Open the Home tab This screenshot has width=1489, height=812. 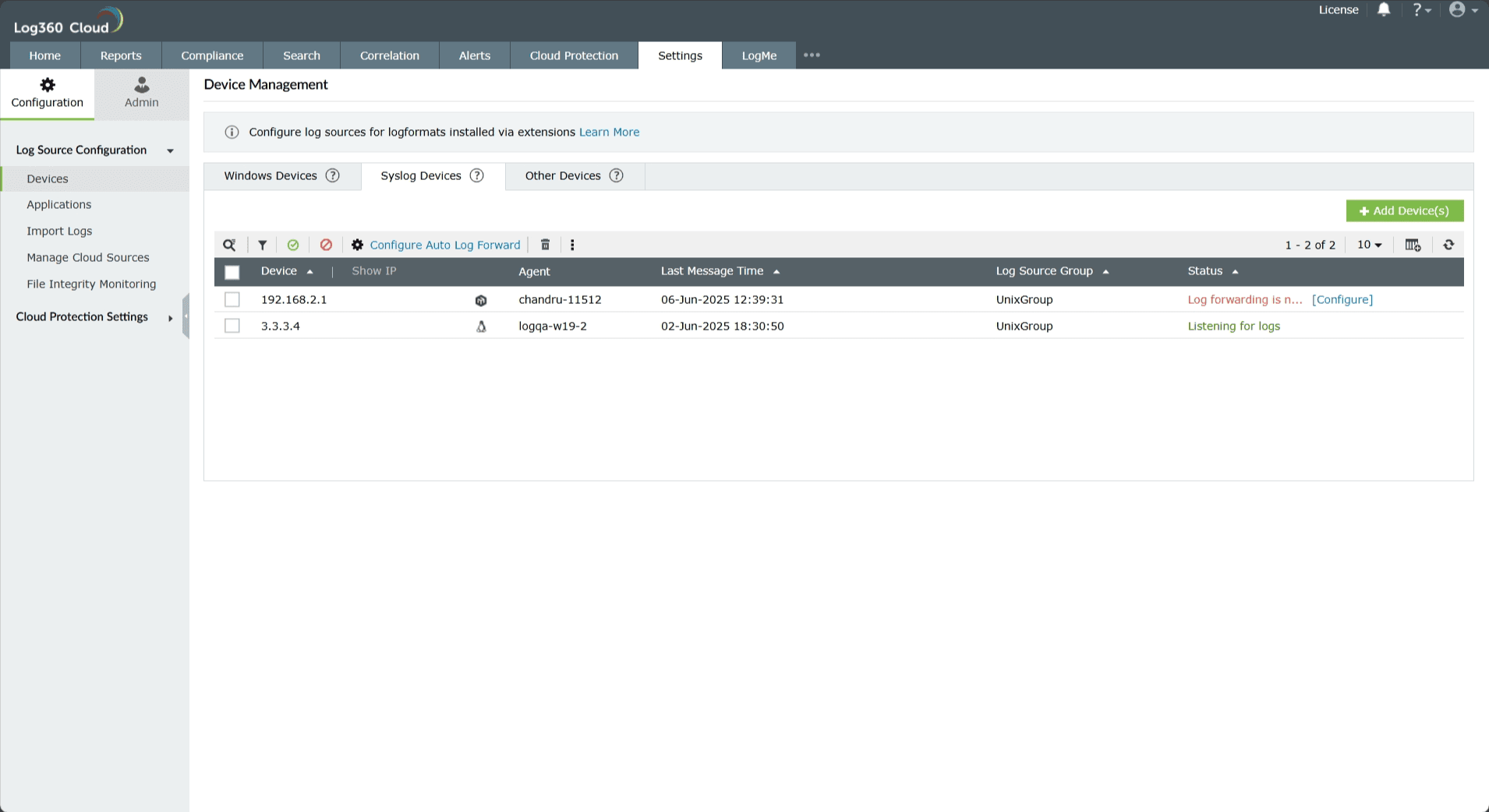(x=45, y=55)
